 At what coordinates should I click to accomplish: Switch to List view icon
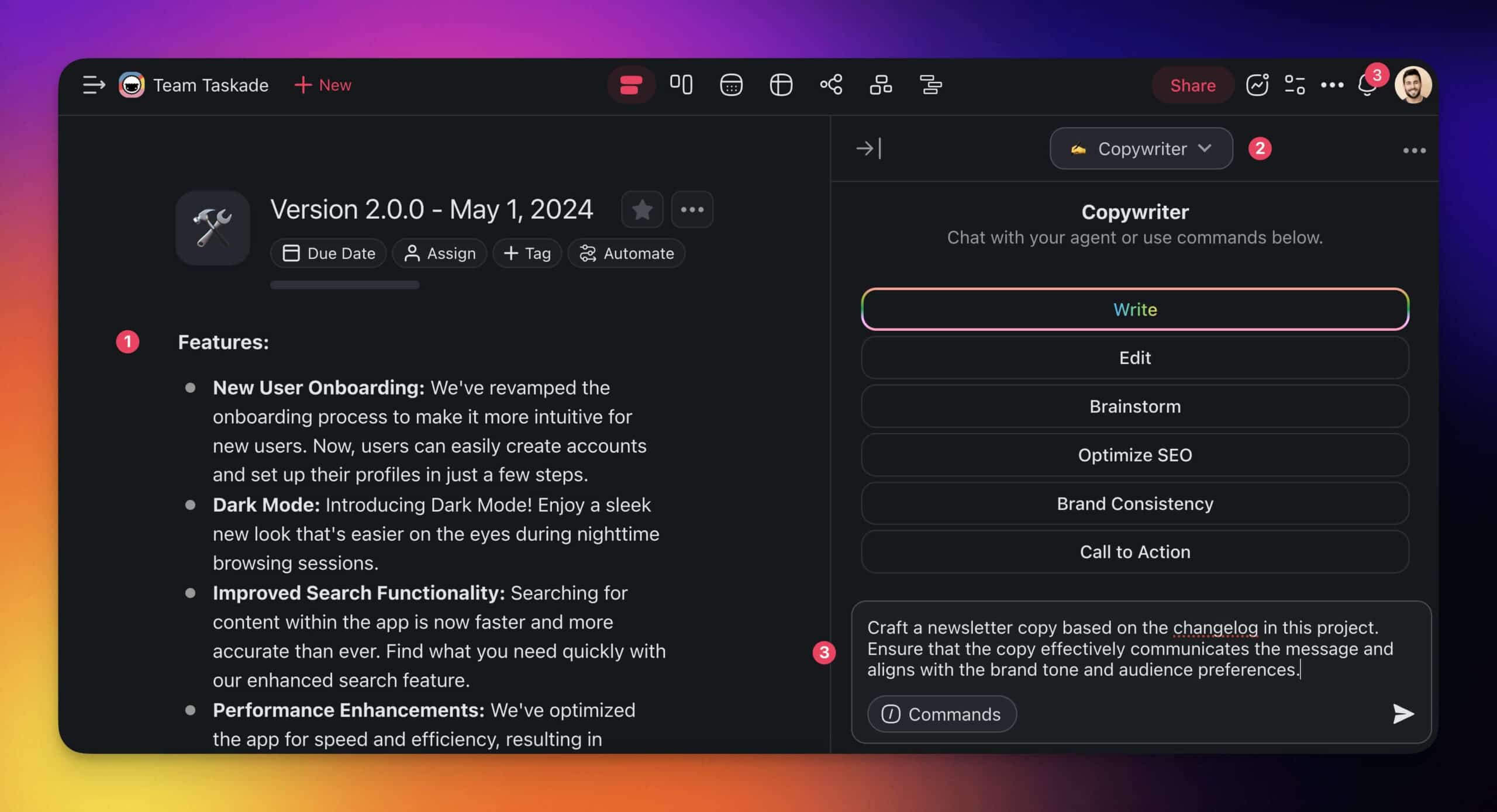pyautogui.click(x=631, y=85)
